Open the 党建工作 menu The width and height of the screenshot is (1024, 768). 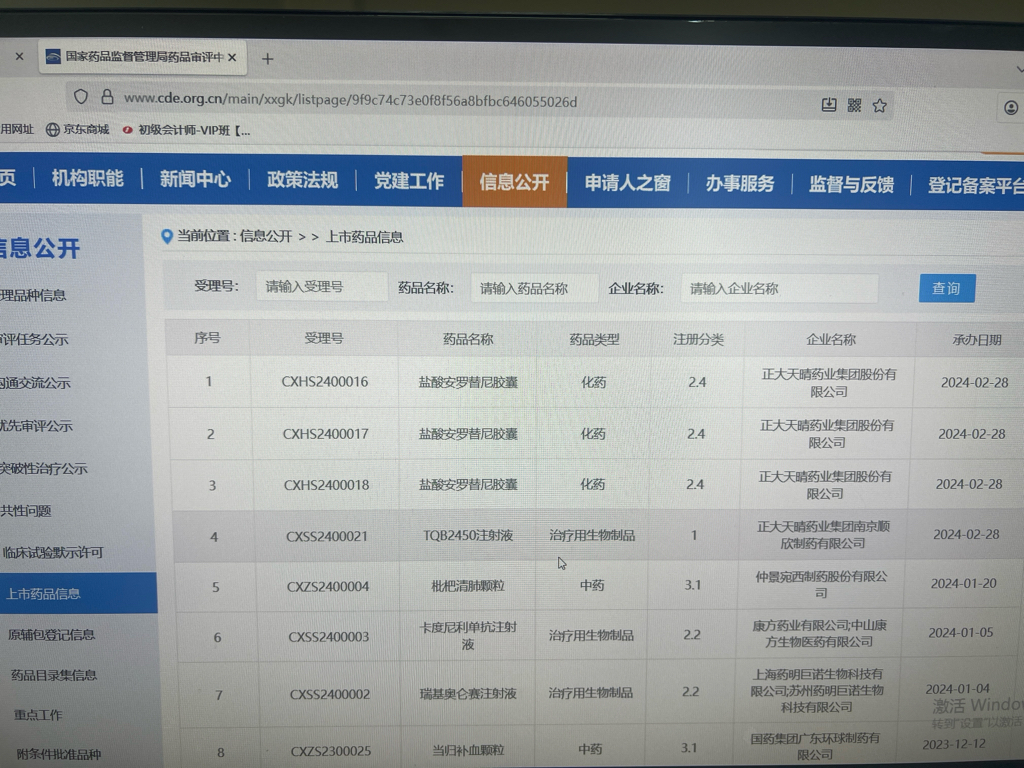point(409,181)
